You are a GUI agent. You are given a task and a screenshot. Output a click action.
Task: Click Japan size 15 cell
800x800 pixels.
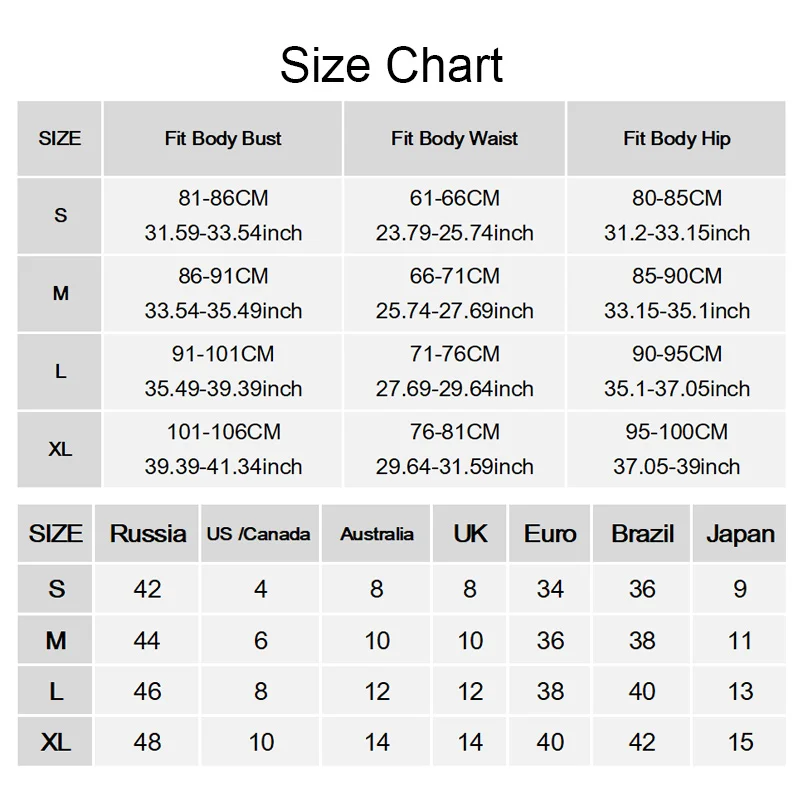[739, 742]
